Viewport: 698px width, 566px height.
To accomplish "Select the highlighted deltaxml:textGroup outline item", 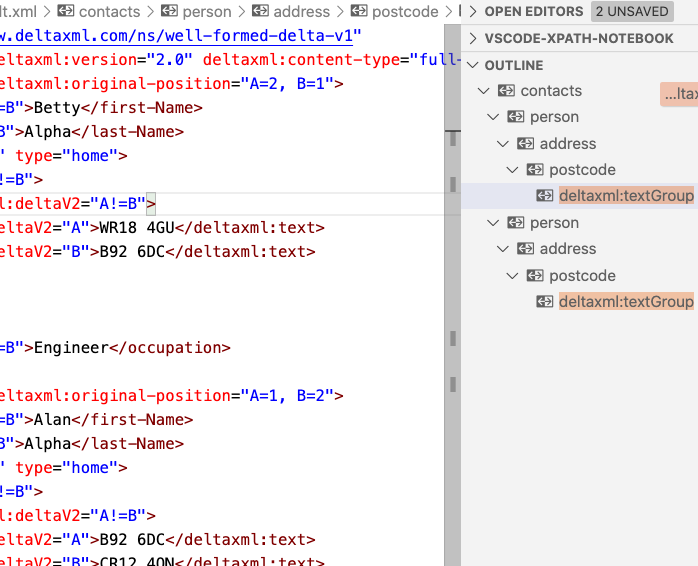I will click(x=625, y=196).
